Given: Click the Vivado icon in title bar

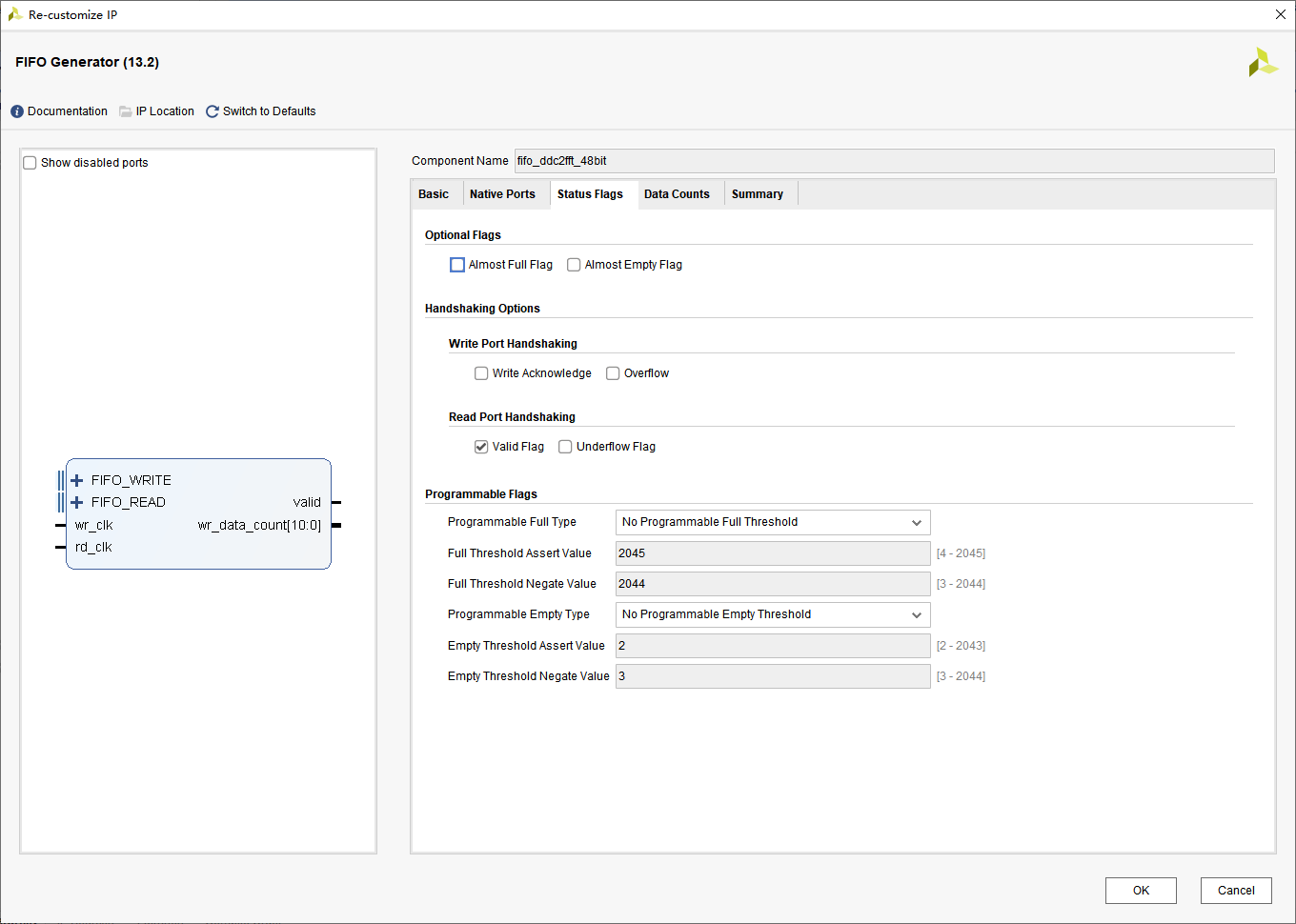Looking at the screenshot, I should 15,14.
